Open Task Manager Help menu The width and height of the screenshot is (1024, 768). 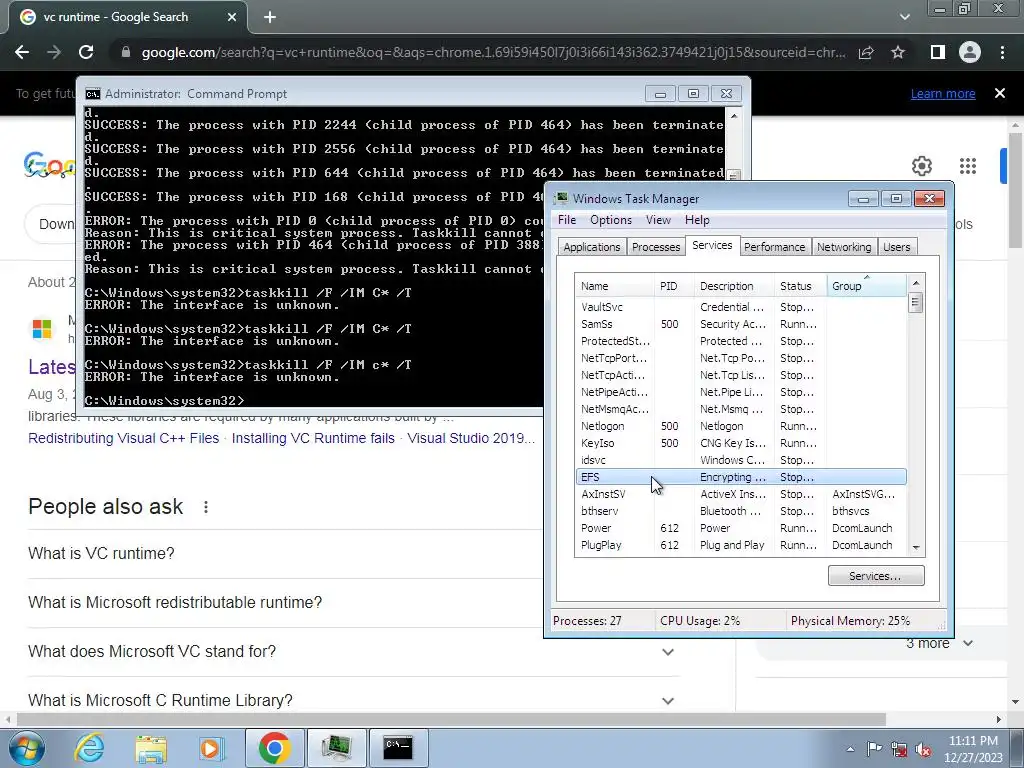click(x=697, y=220)
